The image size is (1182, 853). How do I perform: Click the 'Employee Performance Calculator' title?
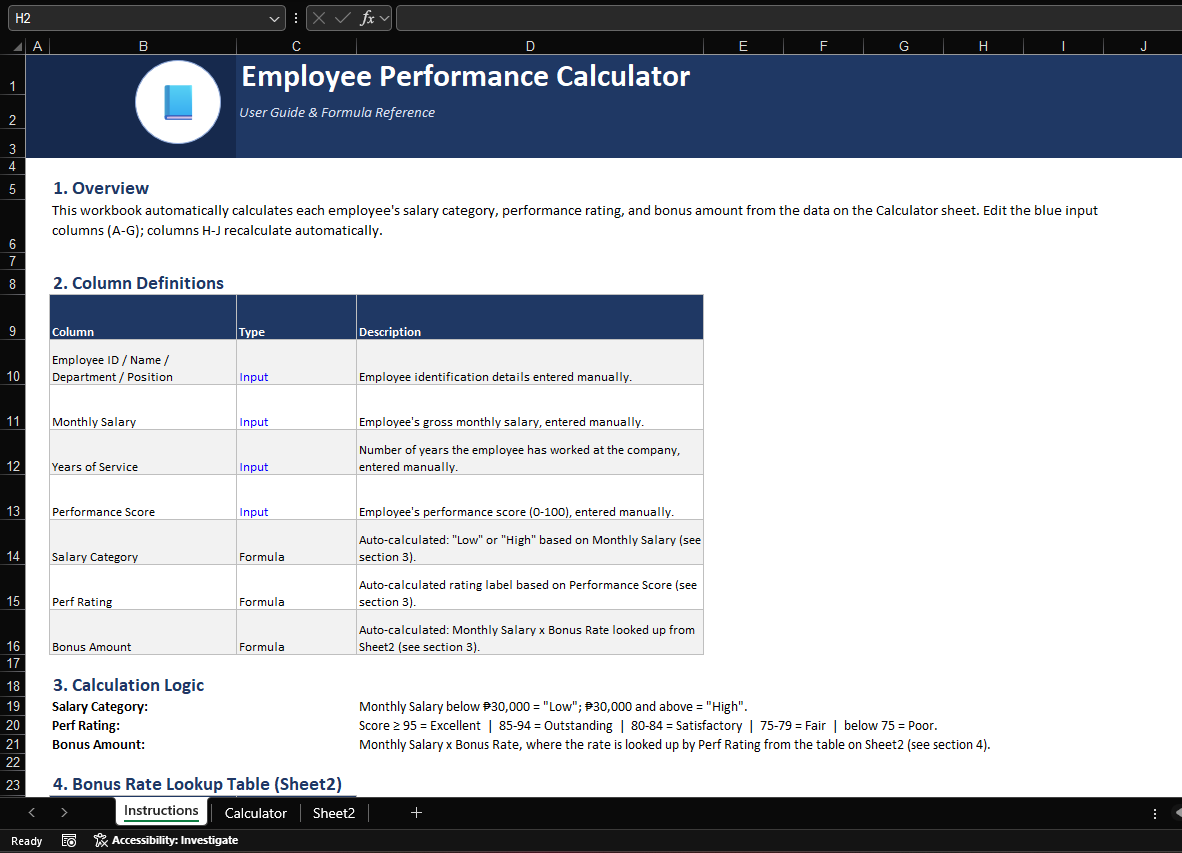tap(465, 76)
